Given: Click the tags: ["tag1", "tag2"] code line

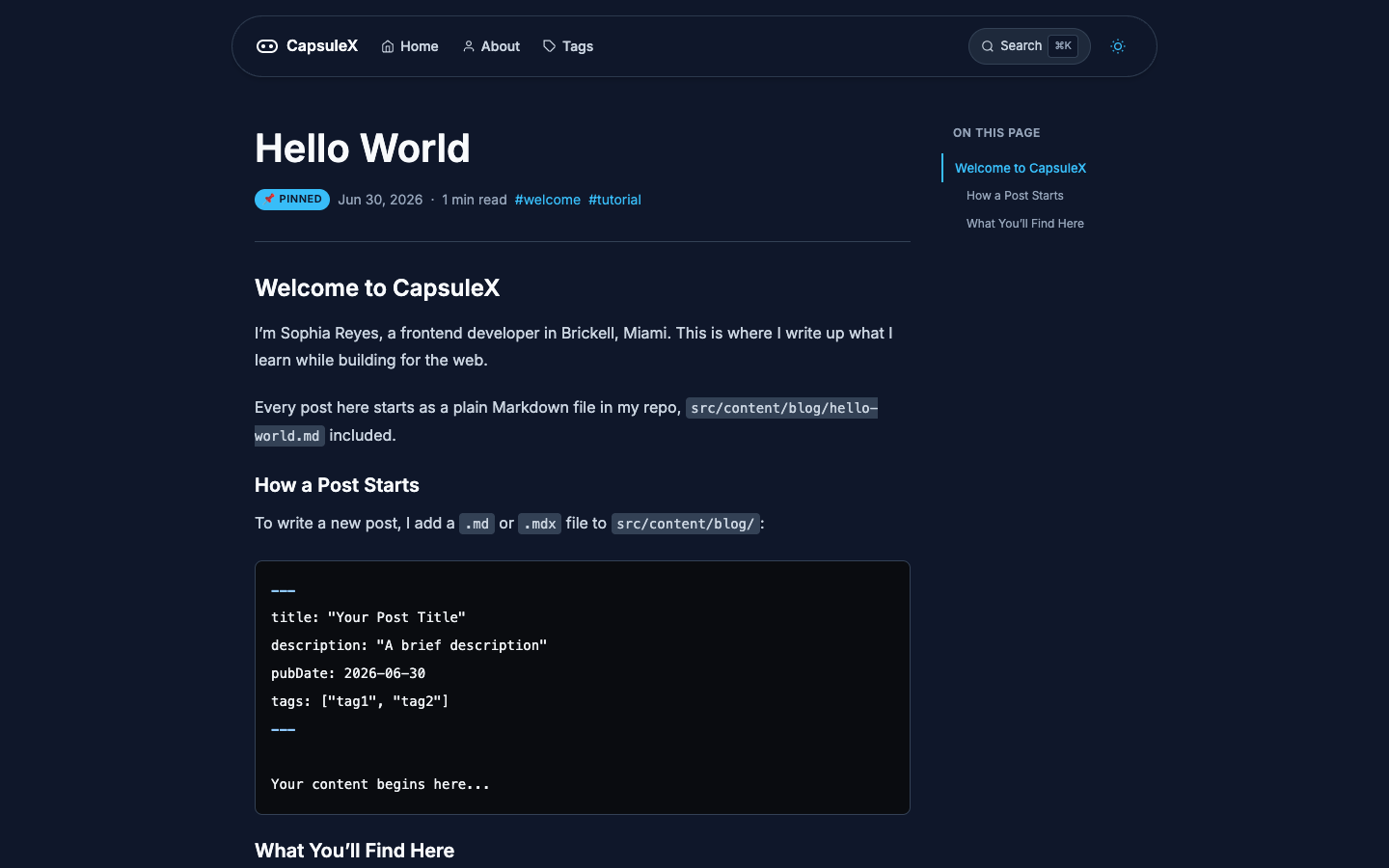Looking at the screenshot, I should pos(360,701).
